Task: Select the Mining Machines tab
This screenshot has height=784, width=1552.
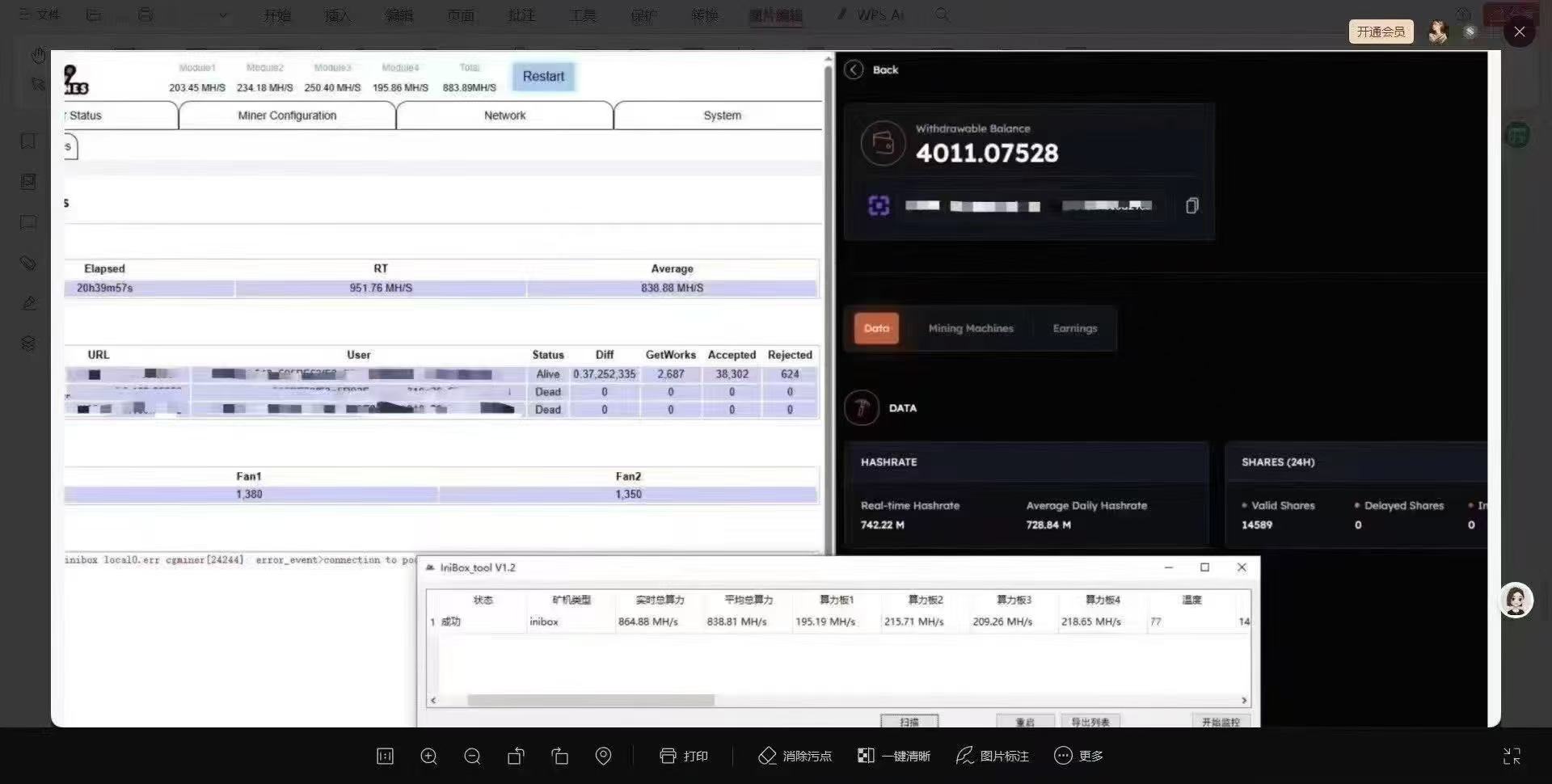Action: [x=971, y=328]
